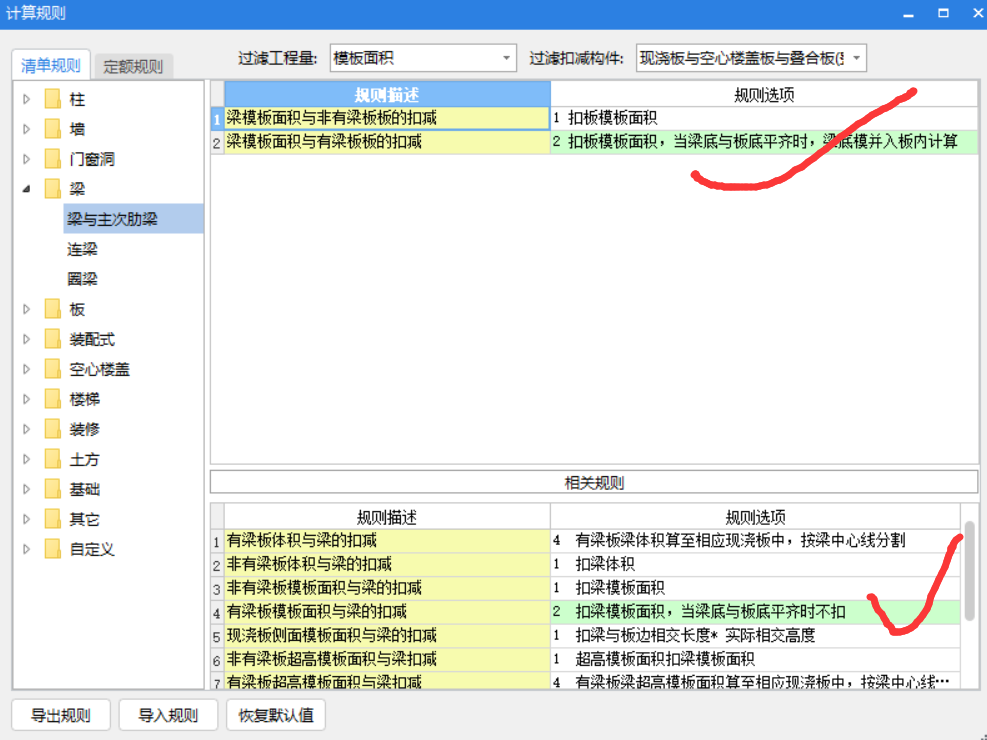The width and height of the screenshot is (987, 740).
Task: Select related rule 非有梁板体积与梁的扣减
Action: click(386, 564)
